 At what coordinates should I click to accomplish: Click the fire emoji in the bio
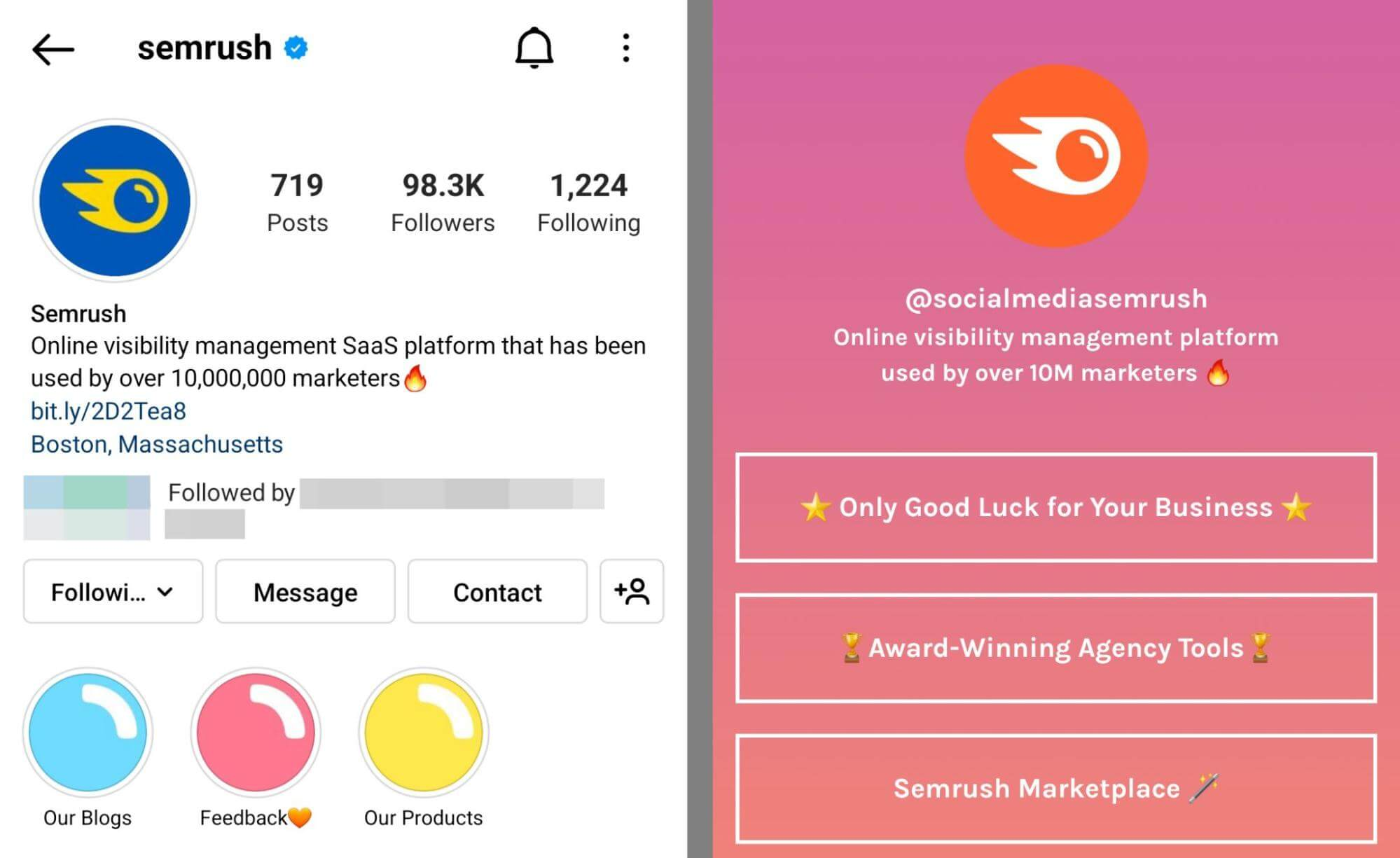[x=417, y=378]
